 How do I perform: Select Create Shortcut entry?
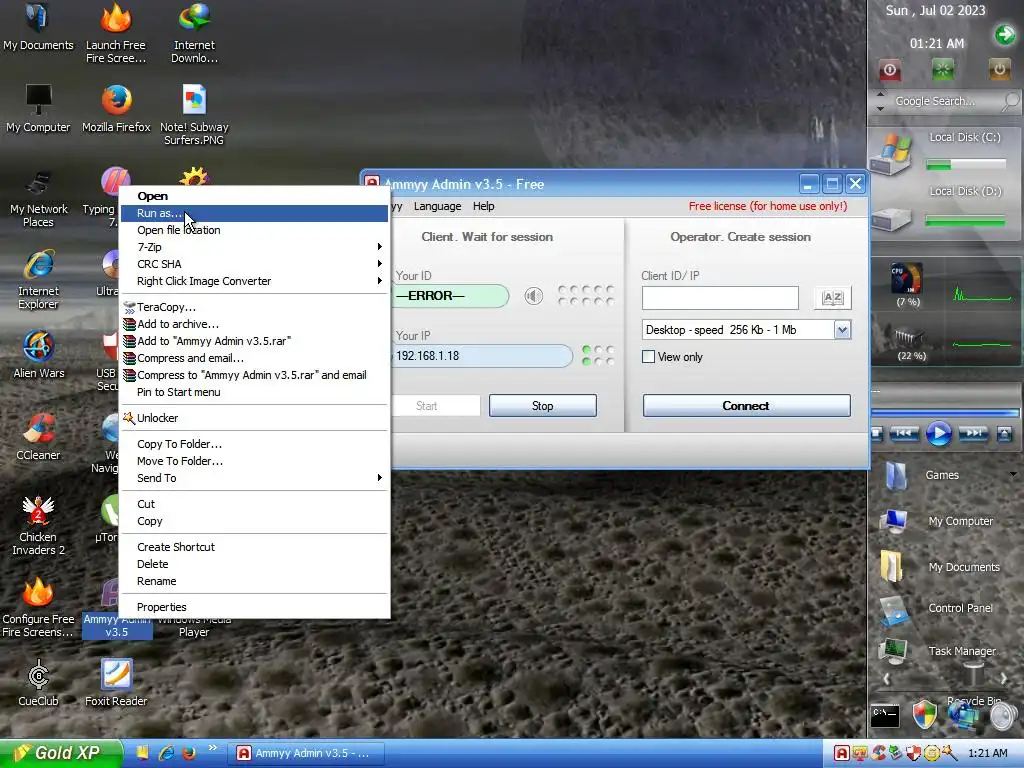(x=255, y=547)
